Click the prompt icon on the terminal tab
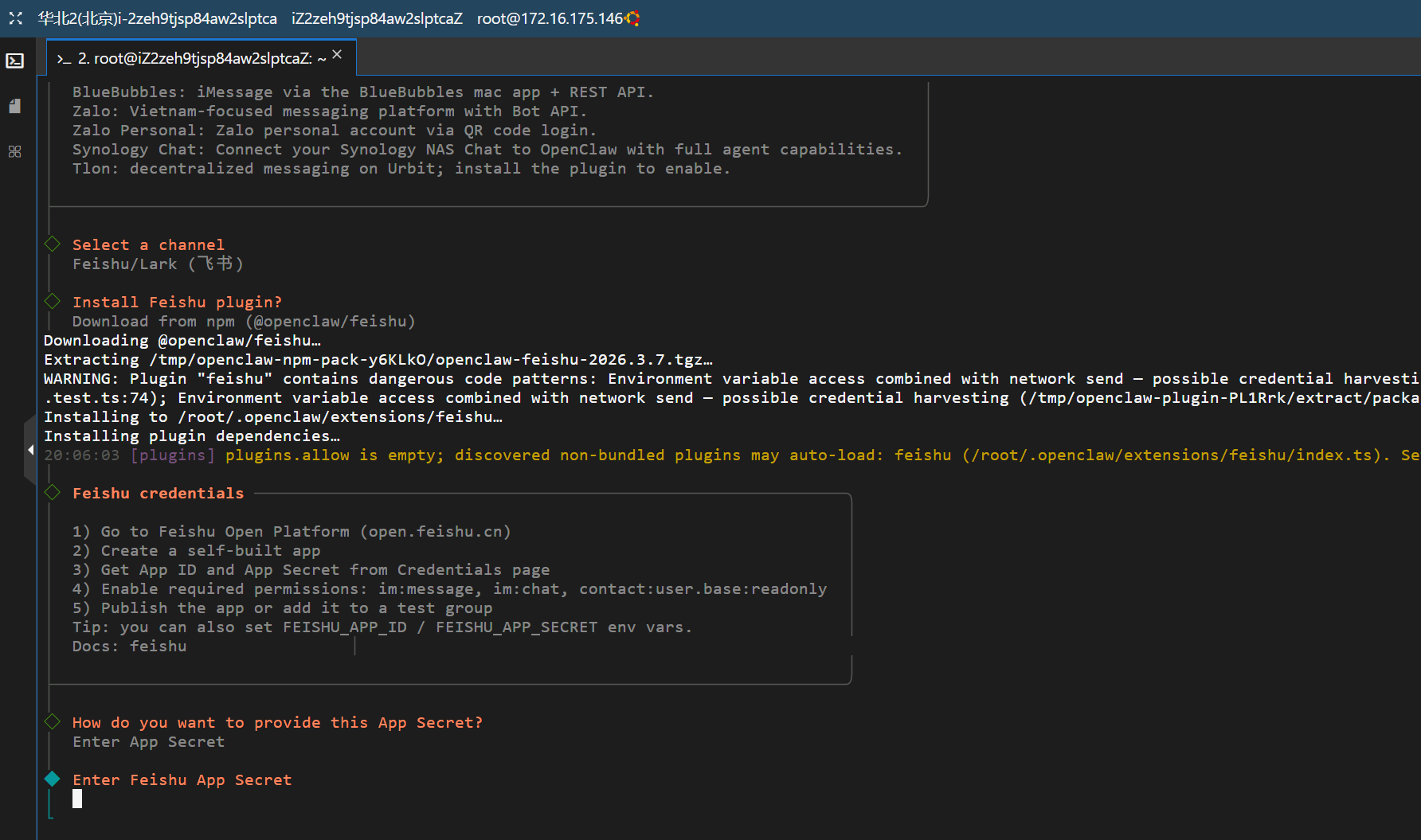Screen dimensions: 1421x840 [65, 59]
